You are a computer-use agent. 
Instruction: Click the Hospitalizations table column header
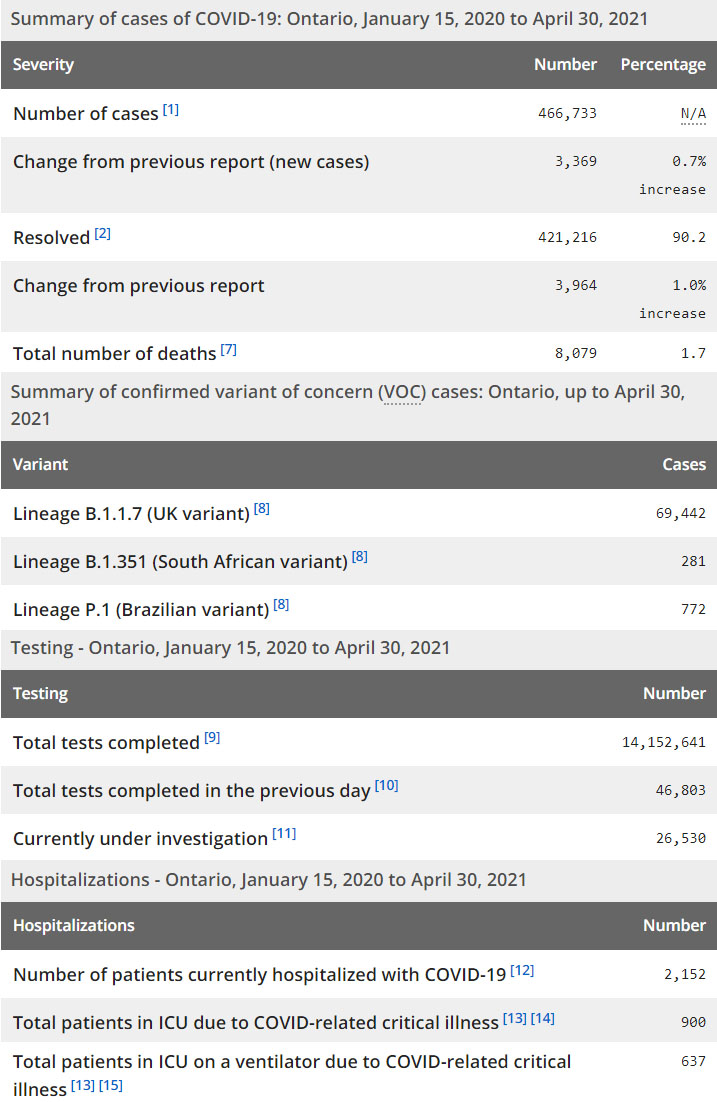coord(74,926)
